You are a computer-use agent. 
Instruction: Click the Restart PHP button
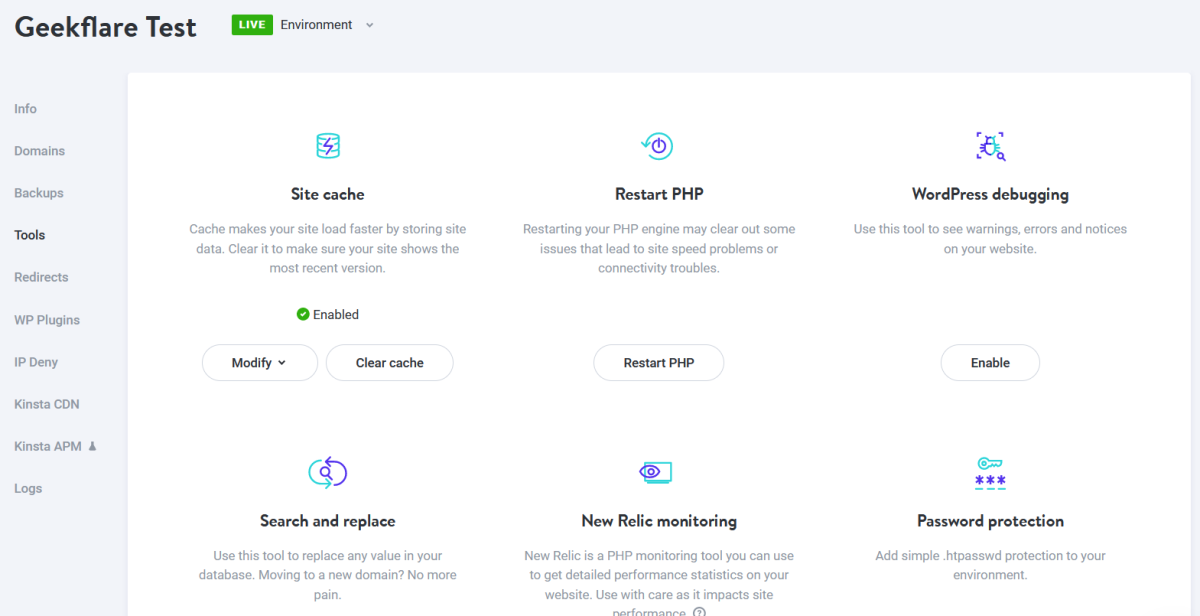(x=658, y=363)
